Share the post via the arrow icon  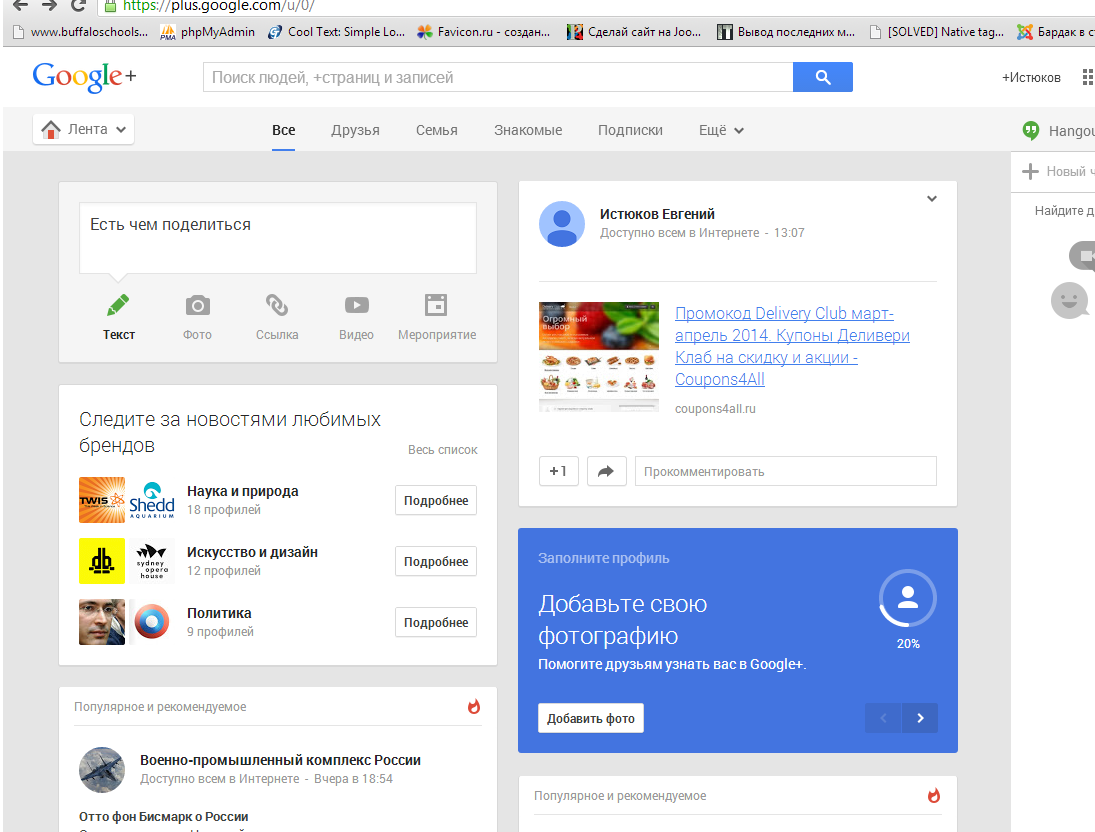(x=606, y=471)
